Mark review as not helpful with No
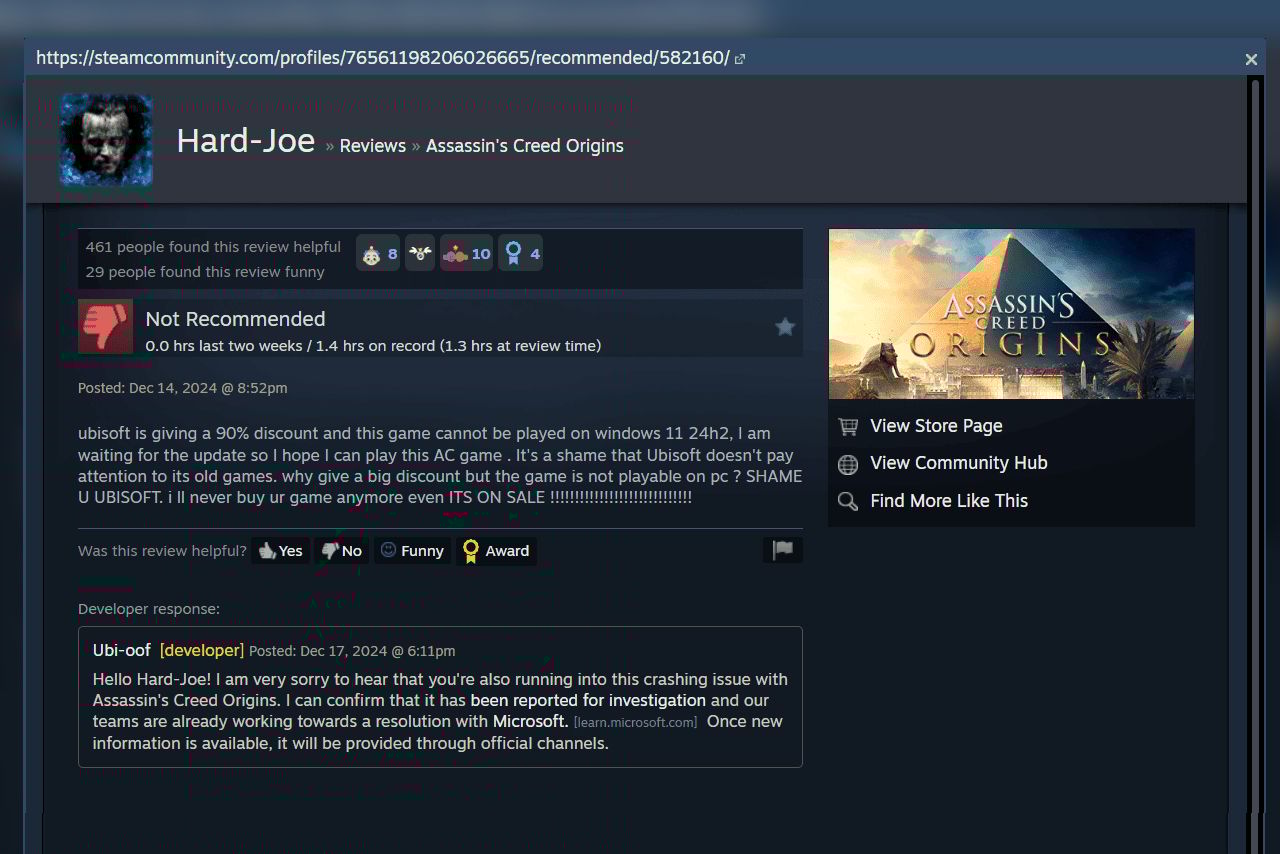1280x854 pixels. coord(342,551)
